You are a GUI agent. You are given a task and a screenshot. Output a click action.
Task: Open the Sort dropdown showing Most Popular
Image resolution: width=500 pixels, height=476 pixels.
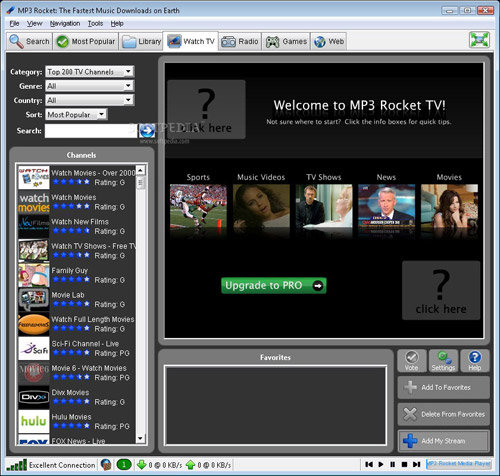[102, 115]
